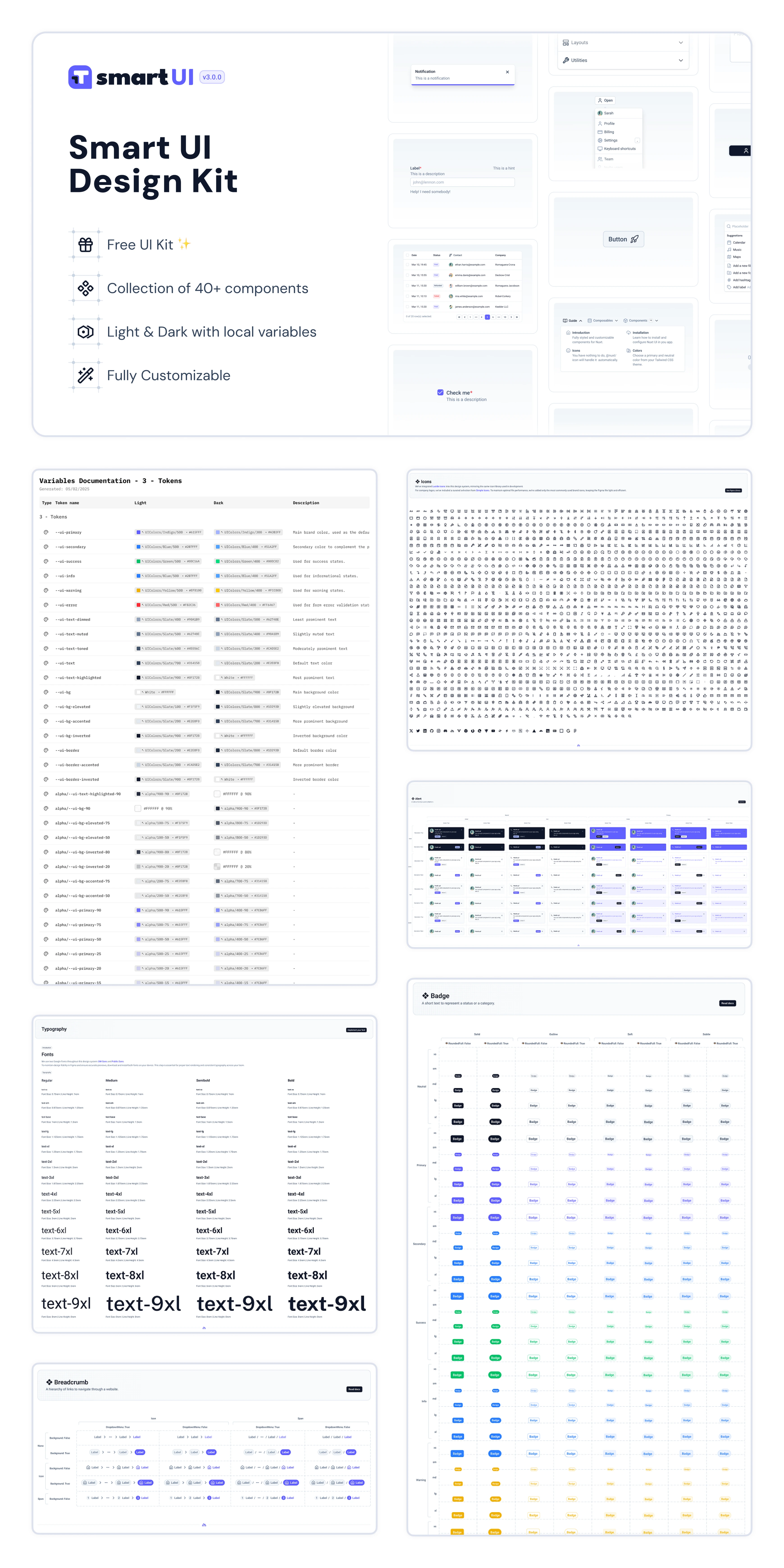Select page 5 in the table pagination

pyautogui.click(x=488, y=317)
